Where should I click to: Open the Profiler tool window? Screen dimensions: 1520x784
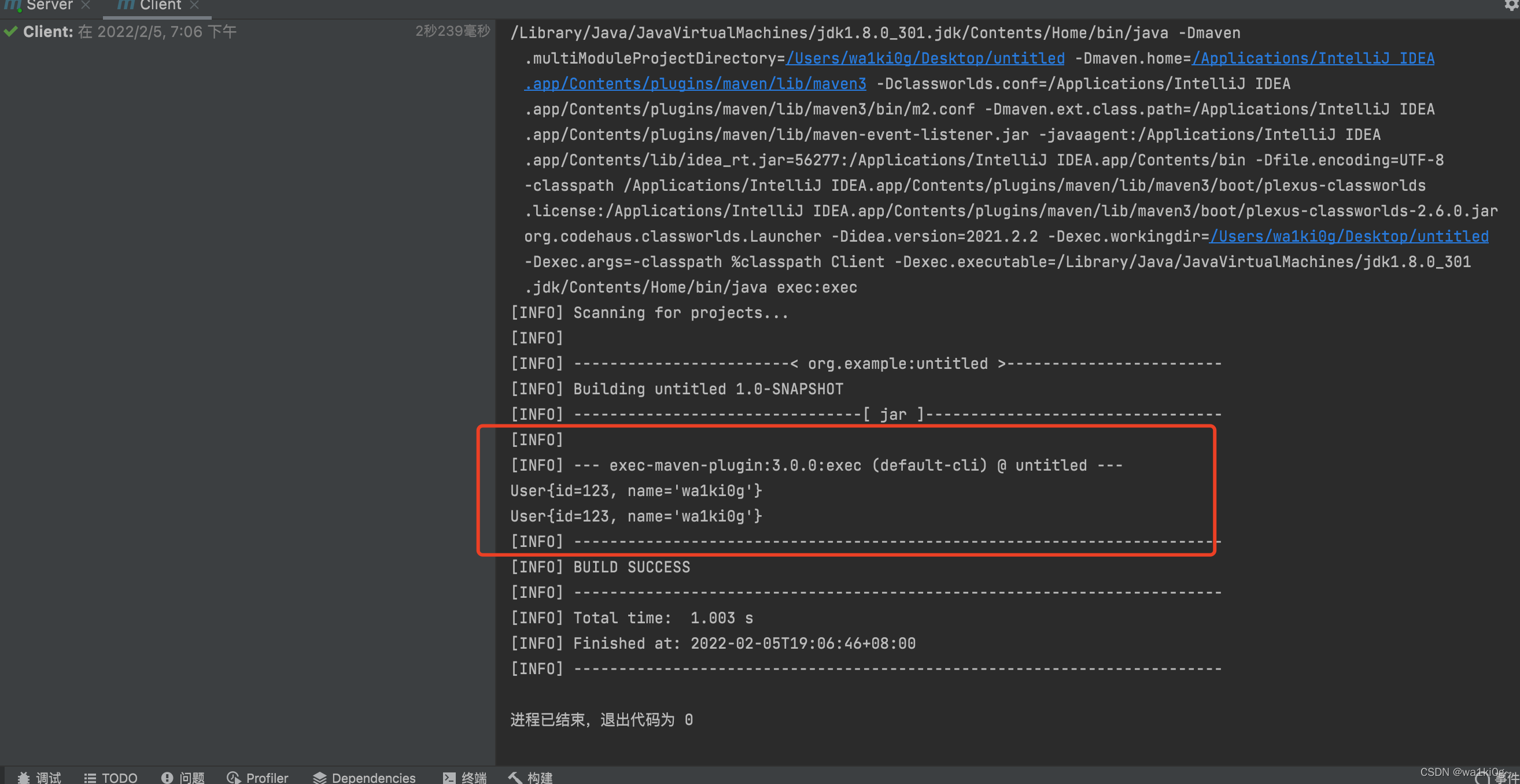click(x=257, y=777)
